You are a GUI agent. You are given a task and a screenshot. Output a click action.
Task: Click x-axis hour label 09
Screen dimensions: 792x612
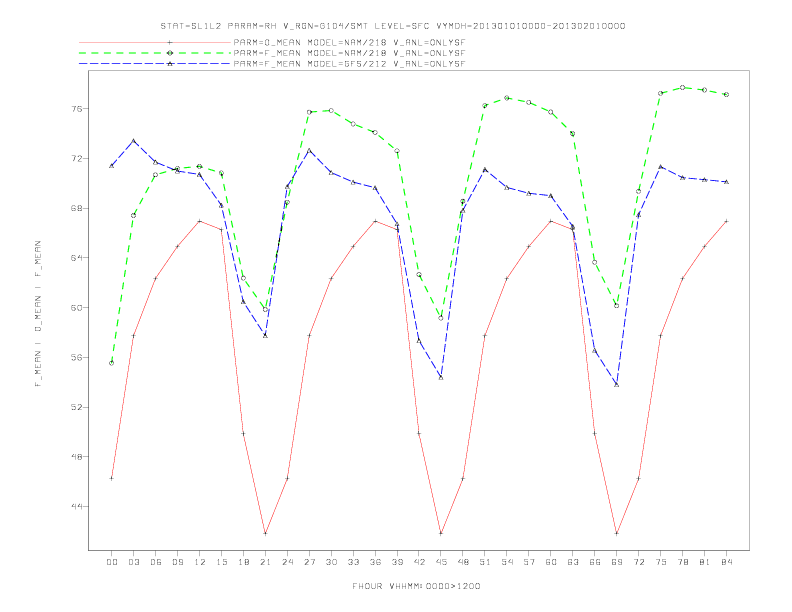coord(177,562)
